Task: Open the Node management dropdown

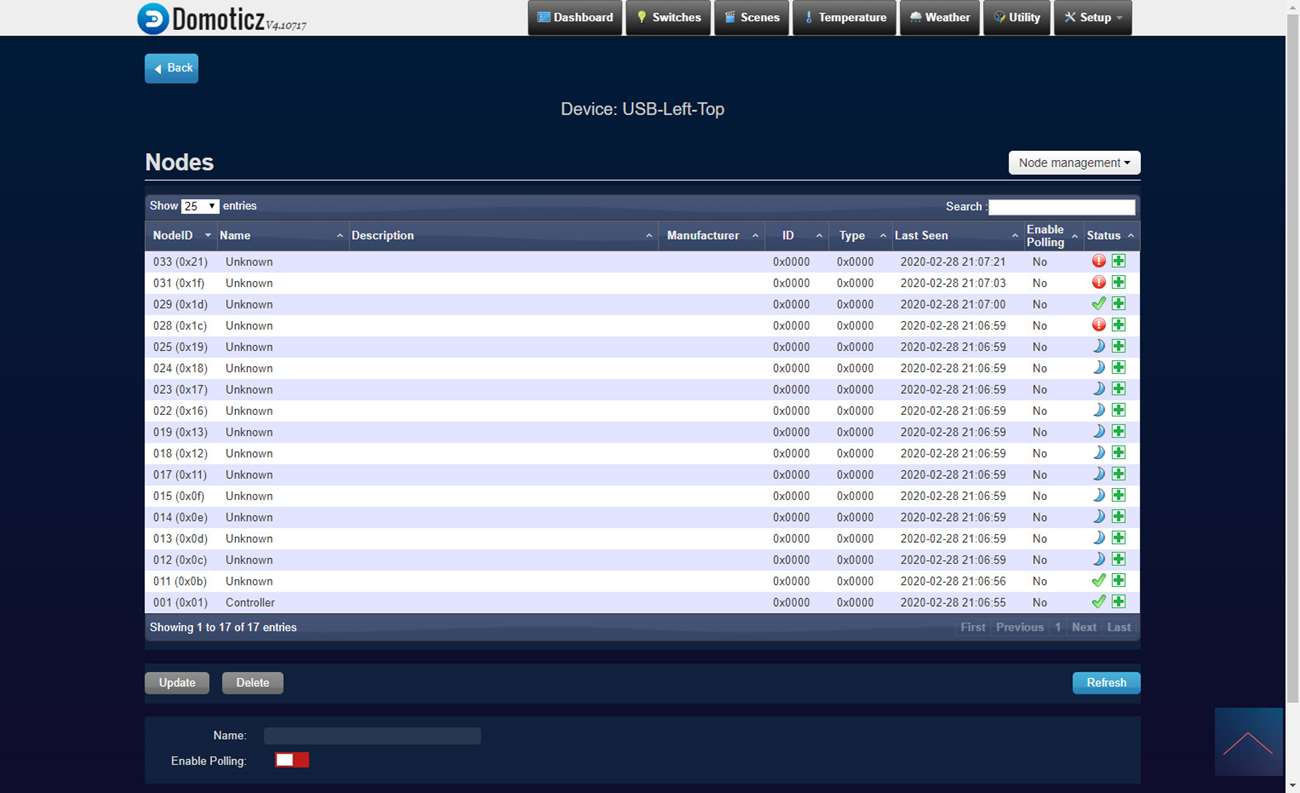Action: tap(1074, 162)
